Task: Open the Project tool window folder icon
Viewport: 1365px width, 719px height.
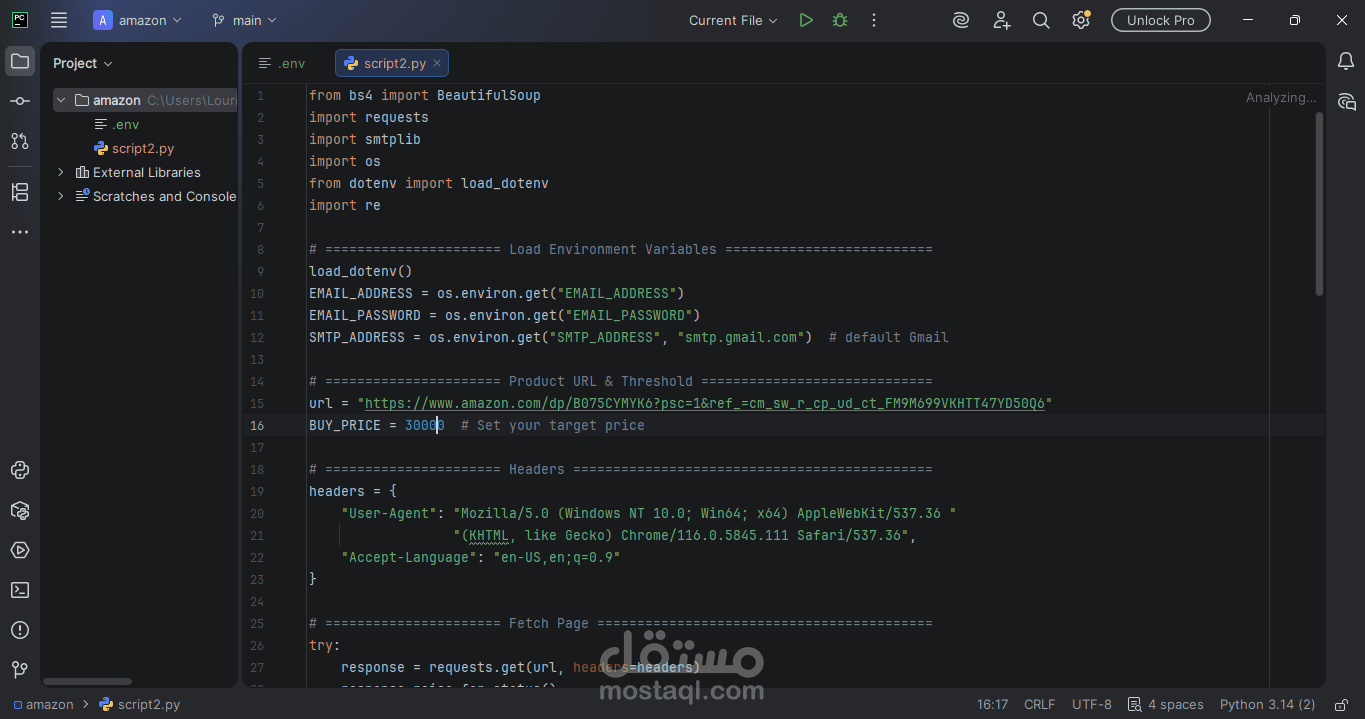Action: [19, 61]
